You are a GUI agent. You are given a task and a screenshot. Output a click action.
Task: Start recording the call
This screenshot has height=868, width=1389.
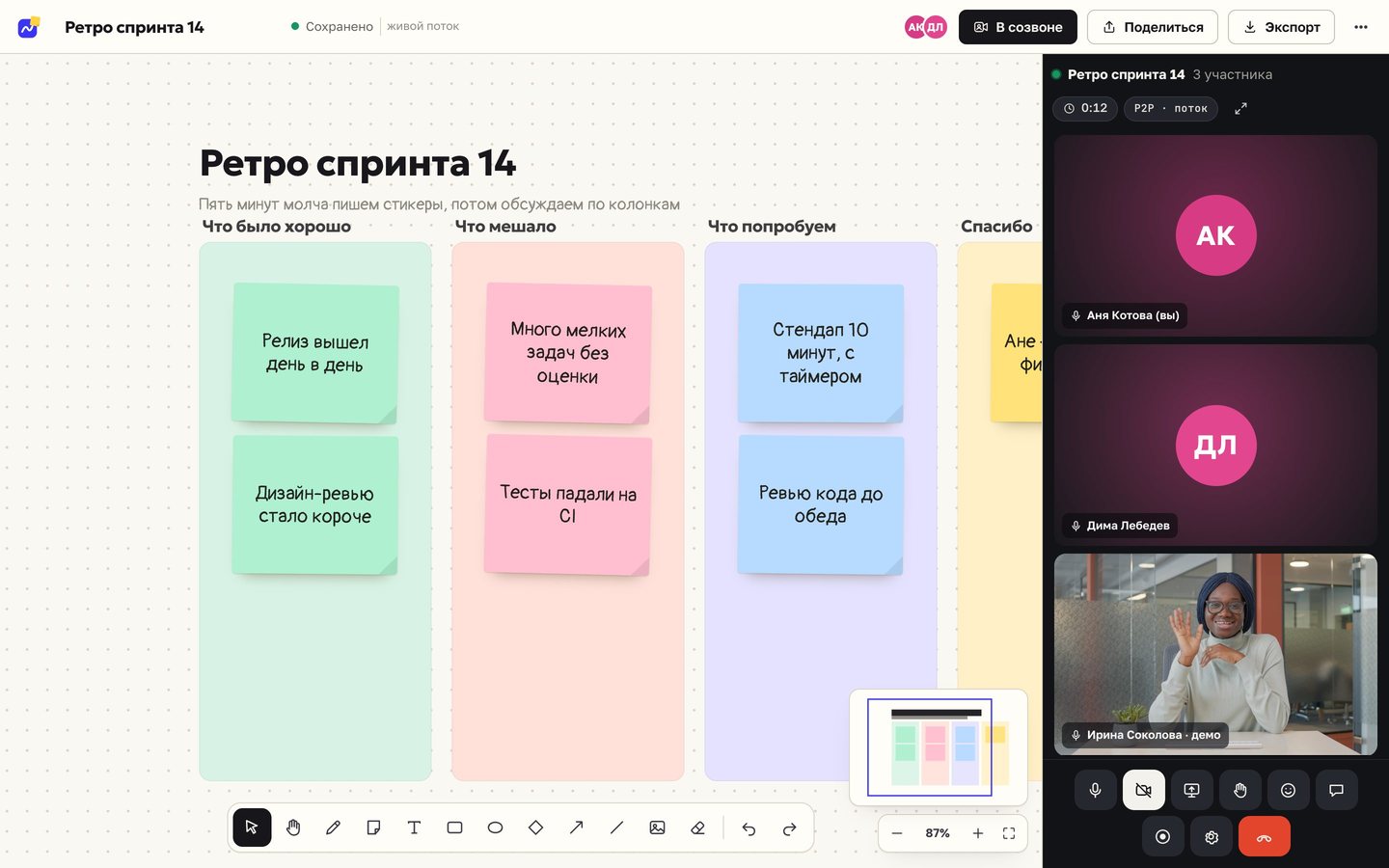pyautogui.click(x=1163, y=836)
